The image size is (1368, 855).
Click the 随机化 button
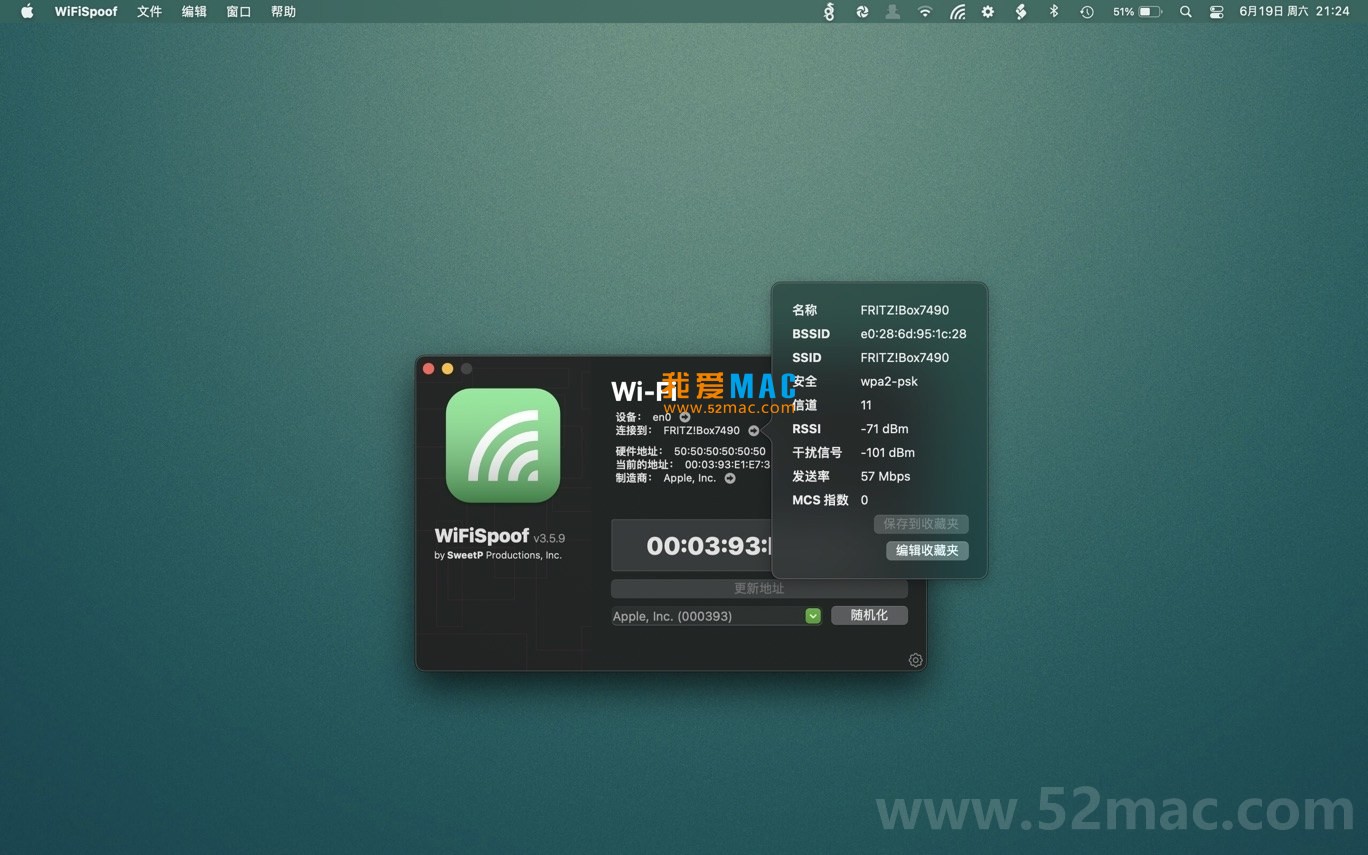[x=869, y=615]
